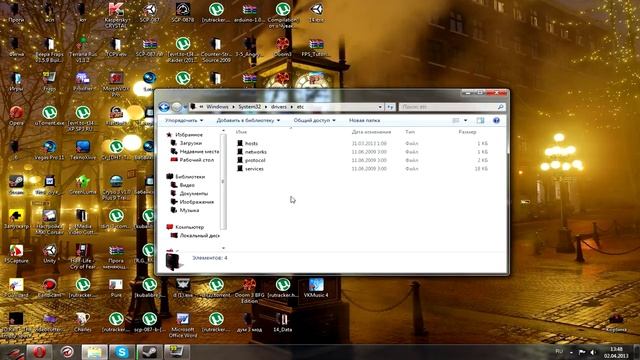Select the Fraps desktop shortcut

49,82
